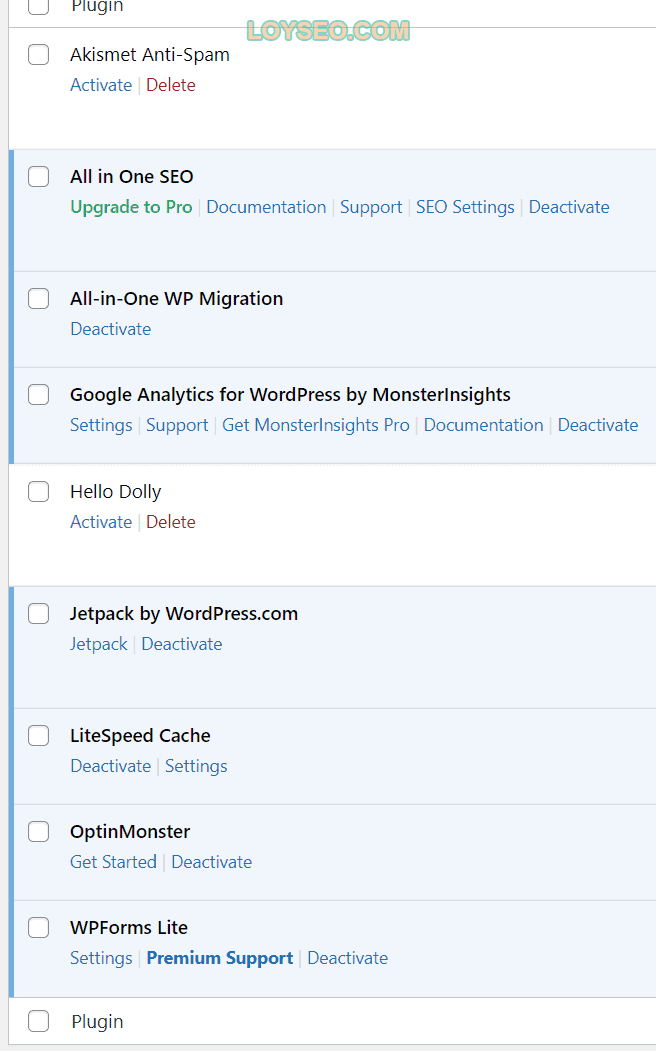Deactivate All-in-One WP Migration plugin
The width and height of the screenshot is (656, 1051).
click(111, 329)
